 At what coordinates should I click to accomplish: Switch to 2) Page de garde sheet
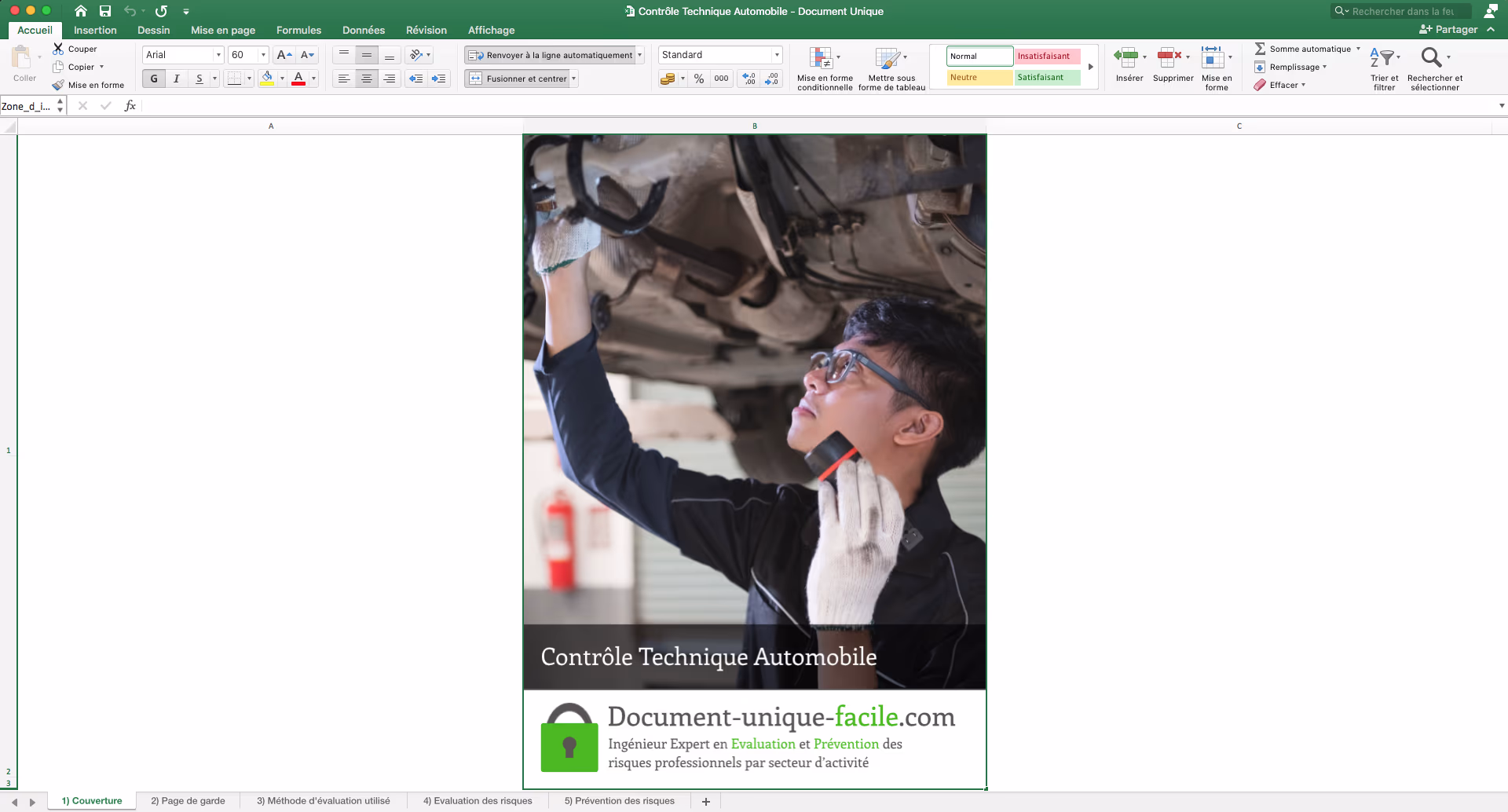[x=188, y=801]
